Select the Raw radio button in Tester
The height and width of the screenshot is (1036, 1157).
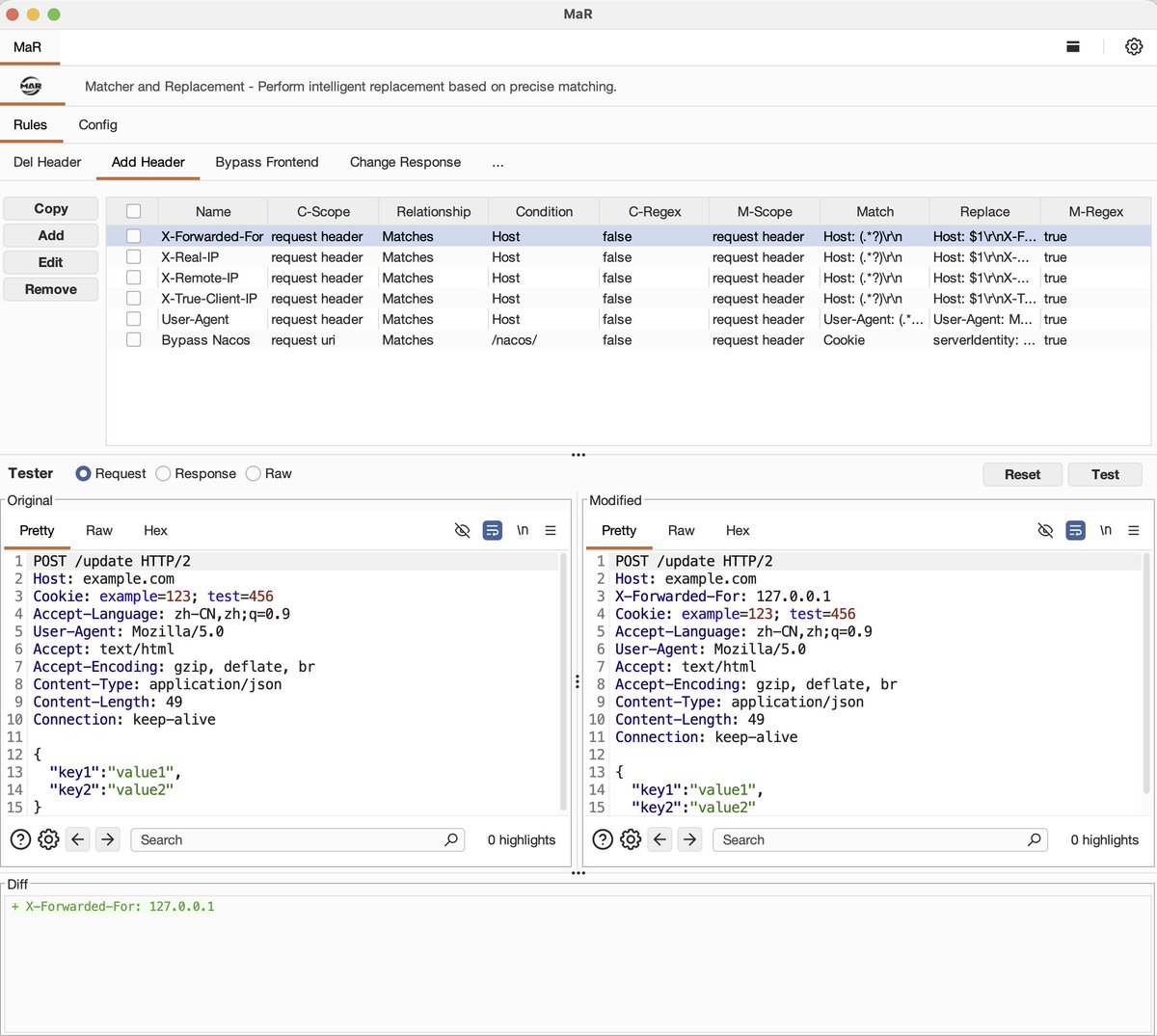[251, 473]
